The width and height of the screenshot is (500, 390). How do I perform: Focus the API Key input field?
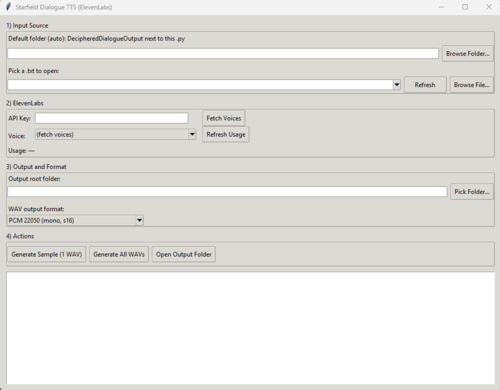(x=112, y=118)
